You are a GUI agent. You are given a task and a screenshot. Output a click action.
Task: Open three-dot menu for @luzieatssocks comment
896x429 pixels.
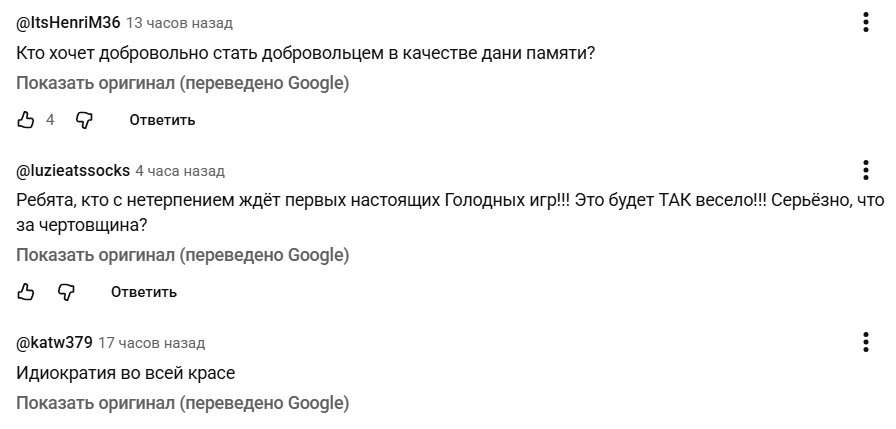point(865,170)
